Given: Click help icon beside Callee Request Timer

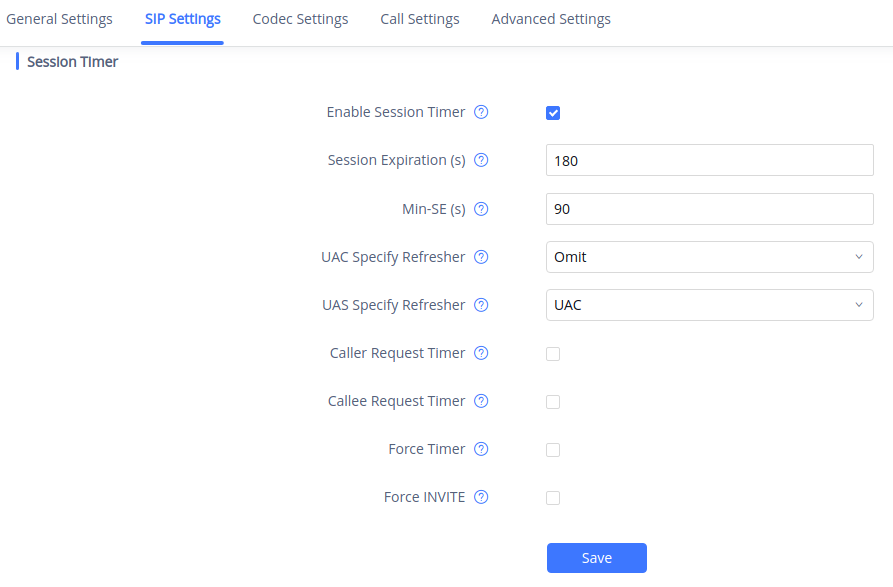Looking at the screenshot, I should (481, 401).
